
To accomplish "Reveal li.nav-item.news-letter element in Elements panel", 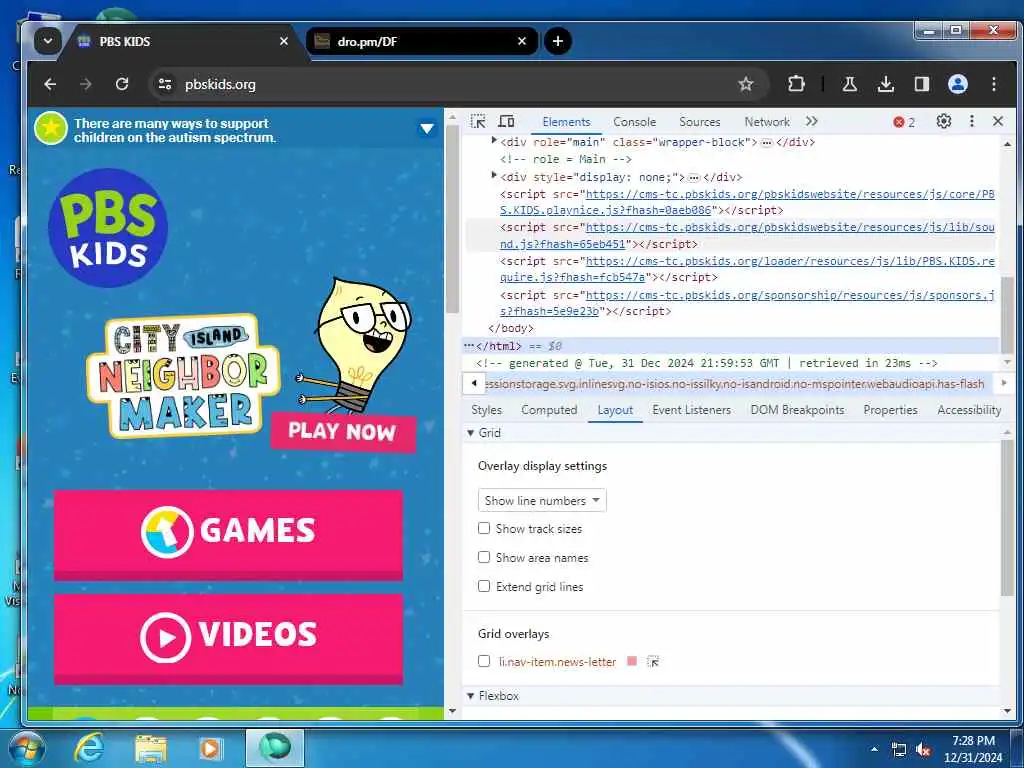I will [x=653, y=662].
